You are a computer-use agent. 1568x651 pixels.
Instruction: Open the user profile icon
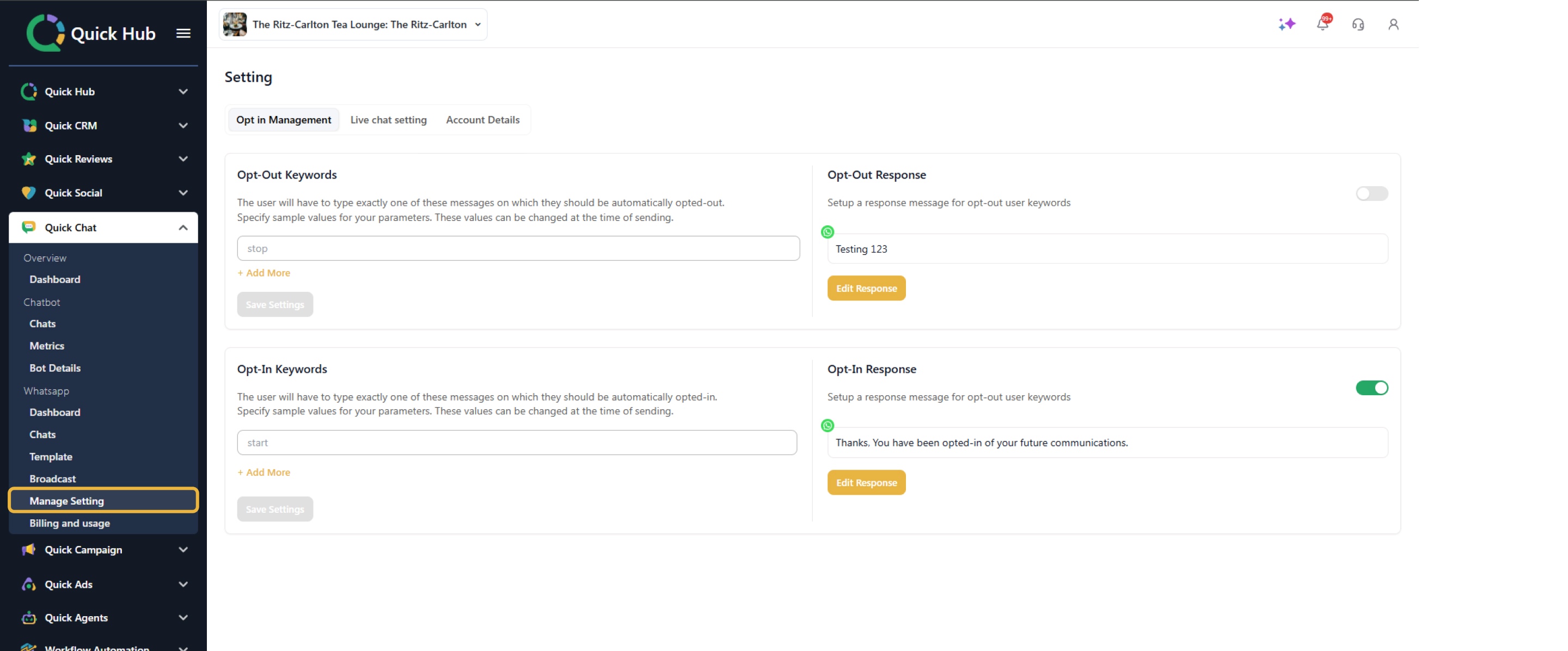coord(1393,24)
